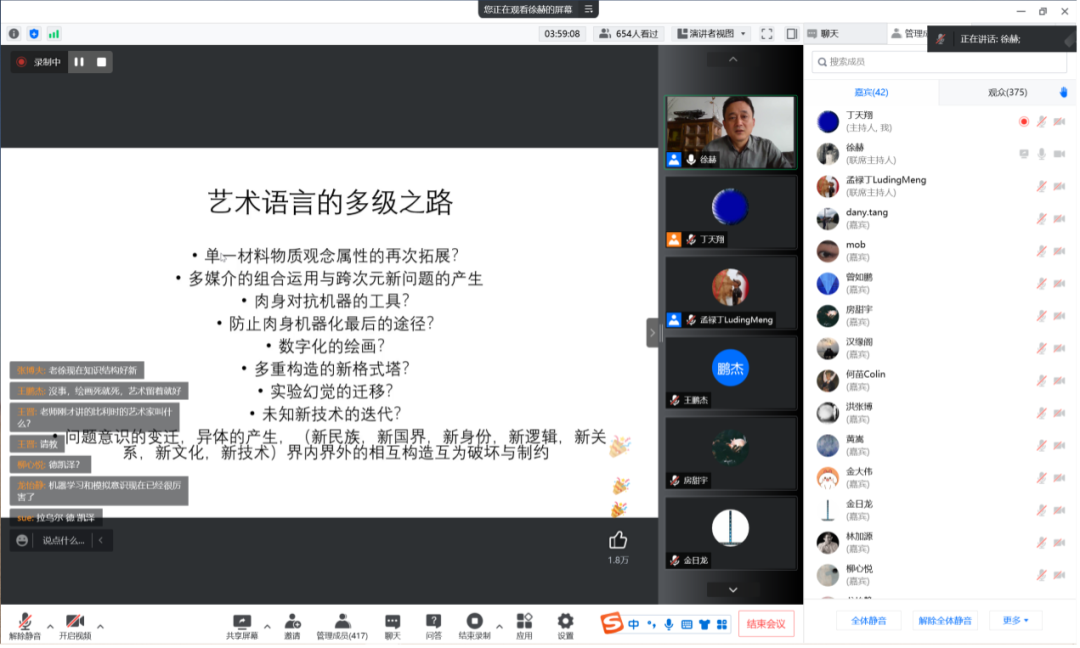Open 管理成员 member management panel

(x=341, y=623)
